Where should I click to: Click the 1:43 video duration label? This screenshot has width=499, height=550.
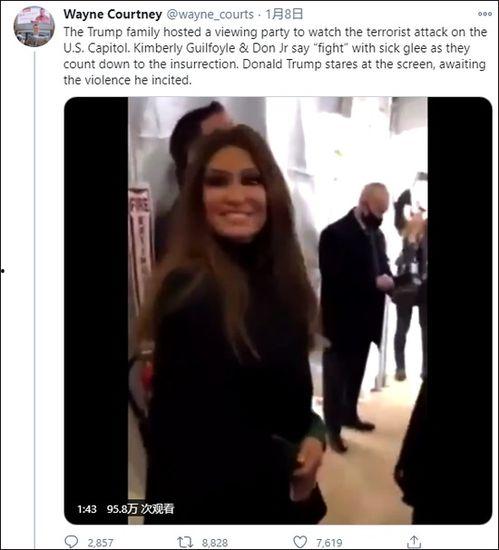[87, 509]
